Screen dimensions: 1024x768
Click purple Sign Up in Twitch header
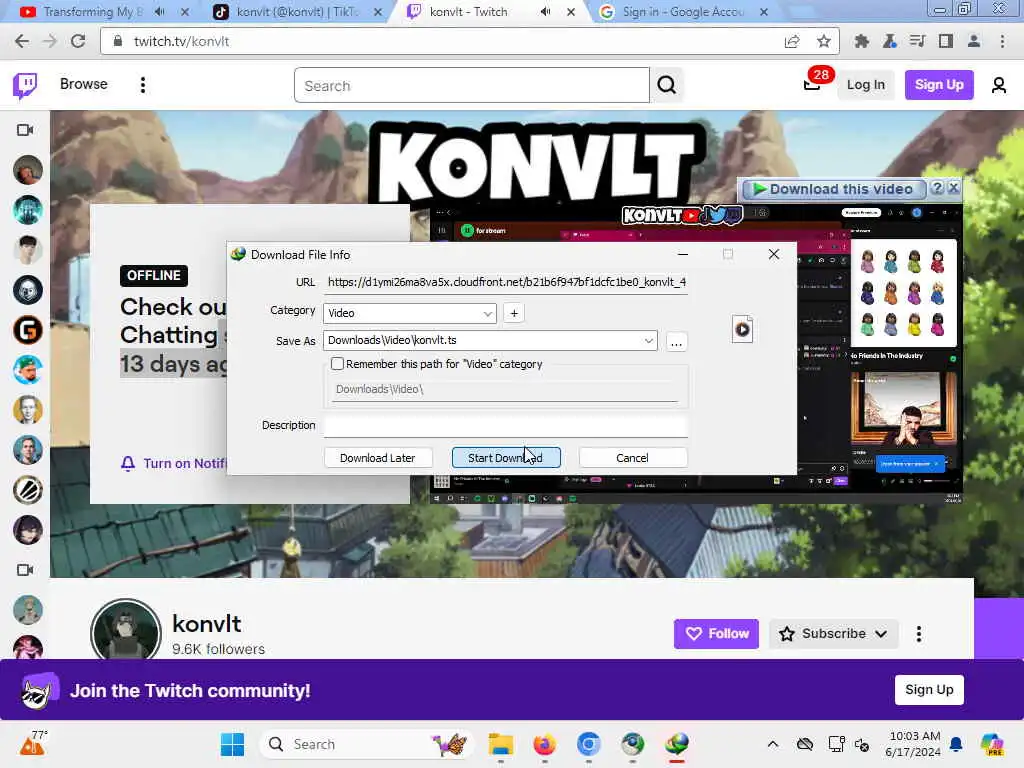pyautogui.click(x=938, y=85)
